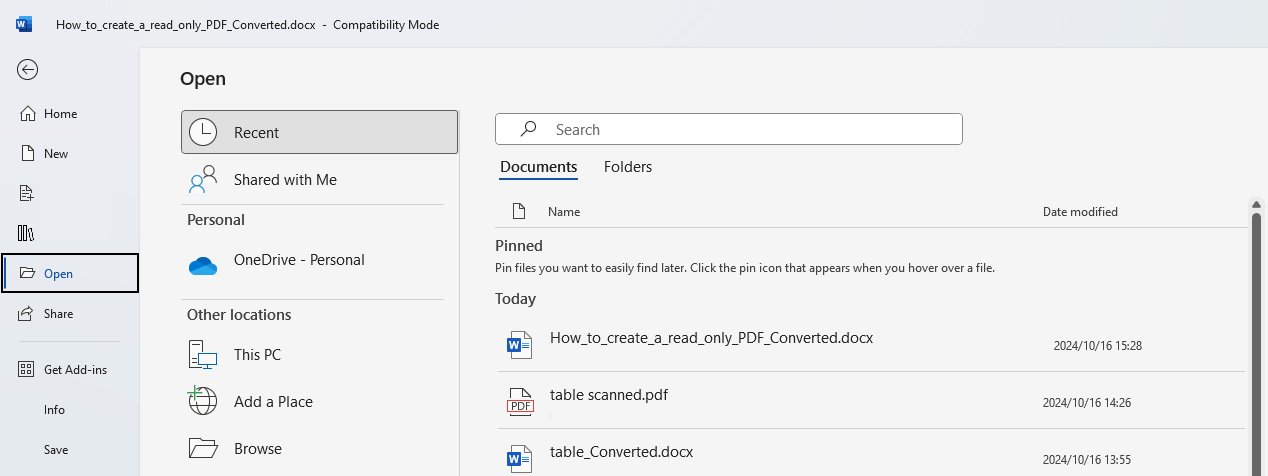Click the grid icon beside Get Add-ins
1268x476 pixels.
(28, 370)
